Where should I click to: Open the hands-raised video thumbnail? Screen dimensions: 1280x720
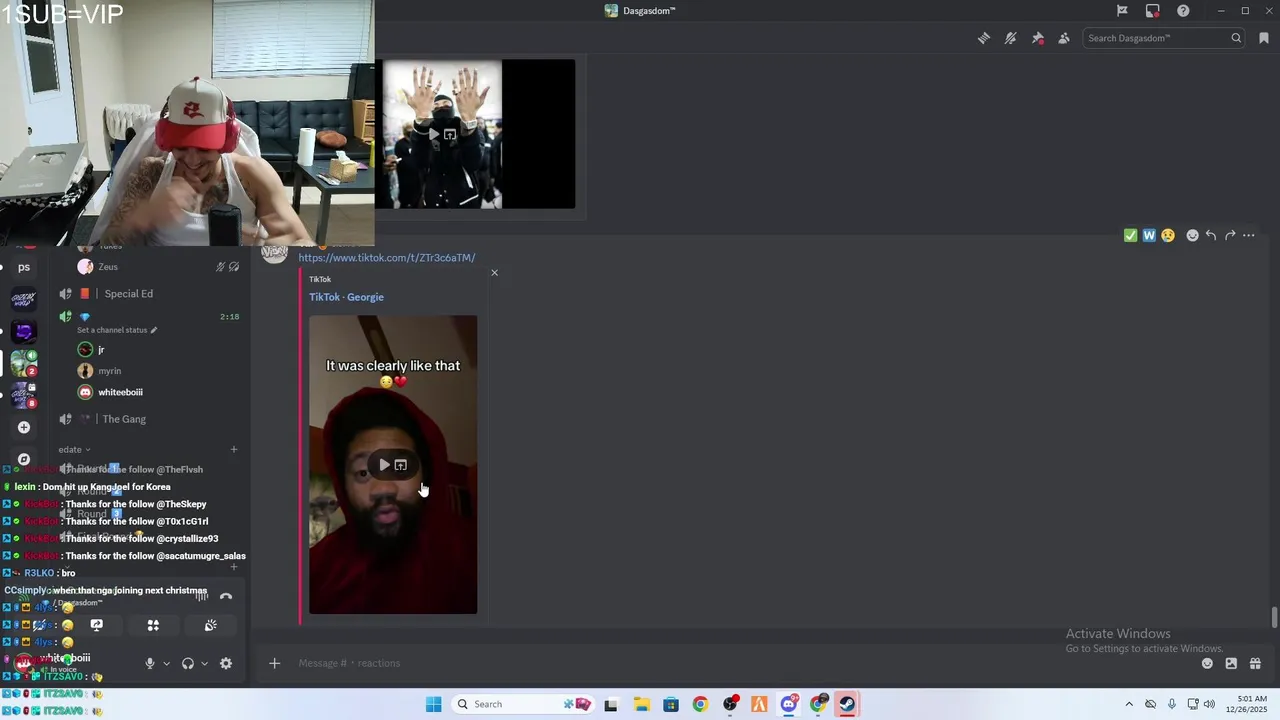475,134
